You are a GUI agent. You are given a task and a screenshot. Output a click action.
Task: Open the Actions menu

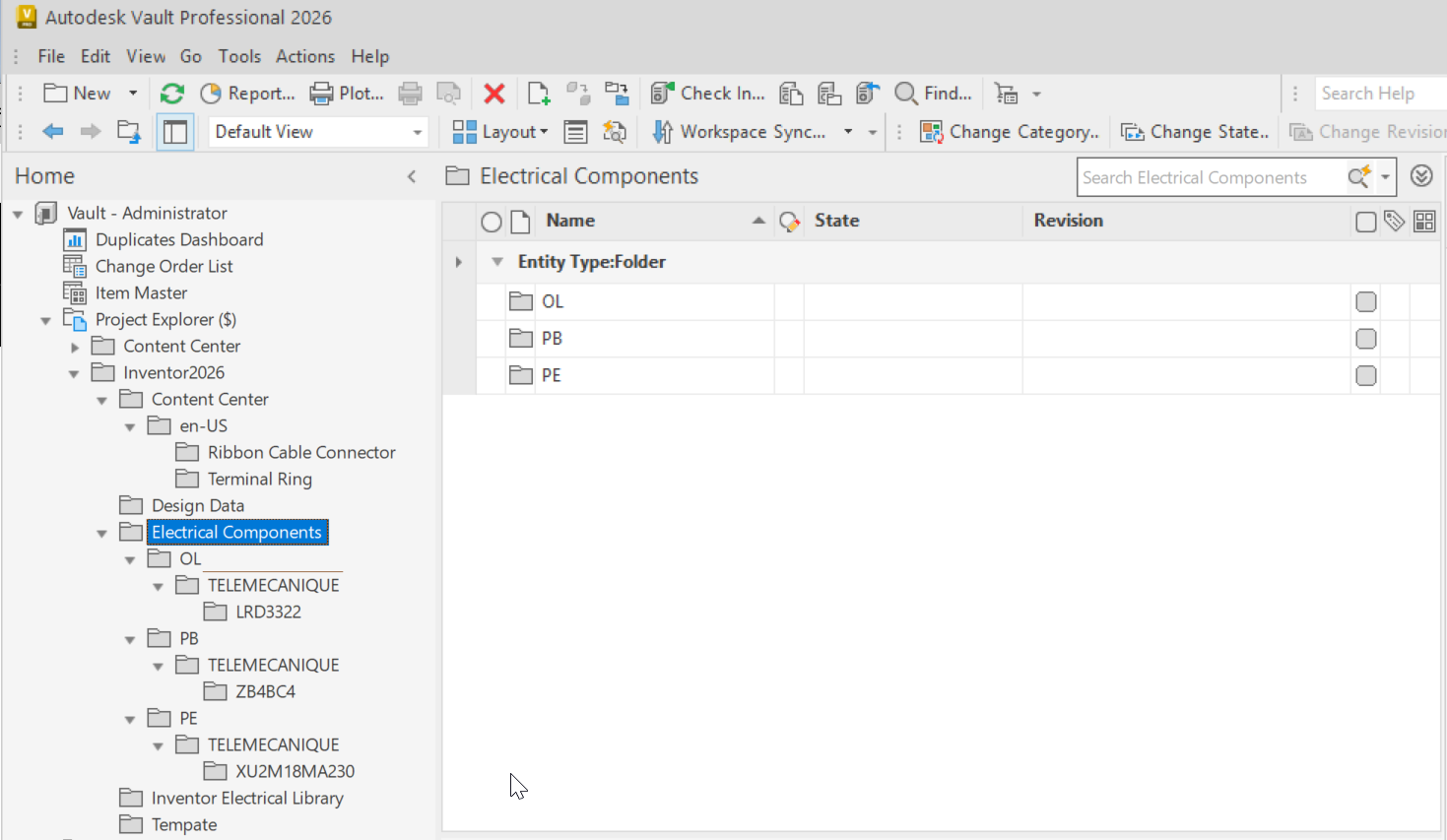[305, 56]
